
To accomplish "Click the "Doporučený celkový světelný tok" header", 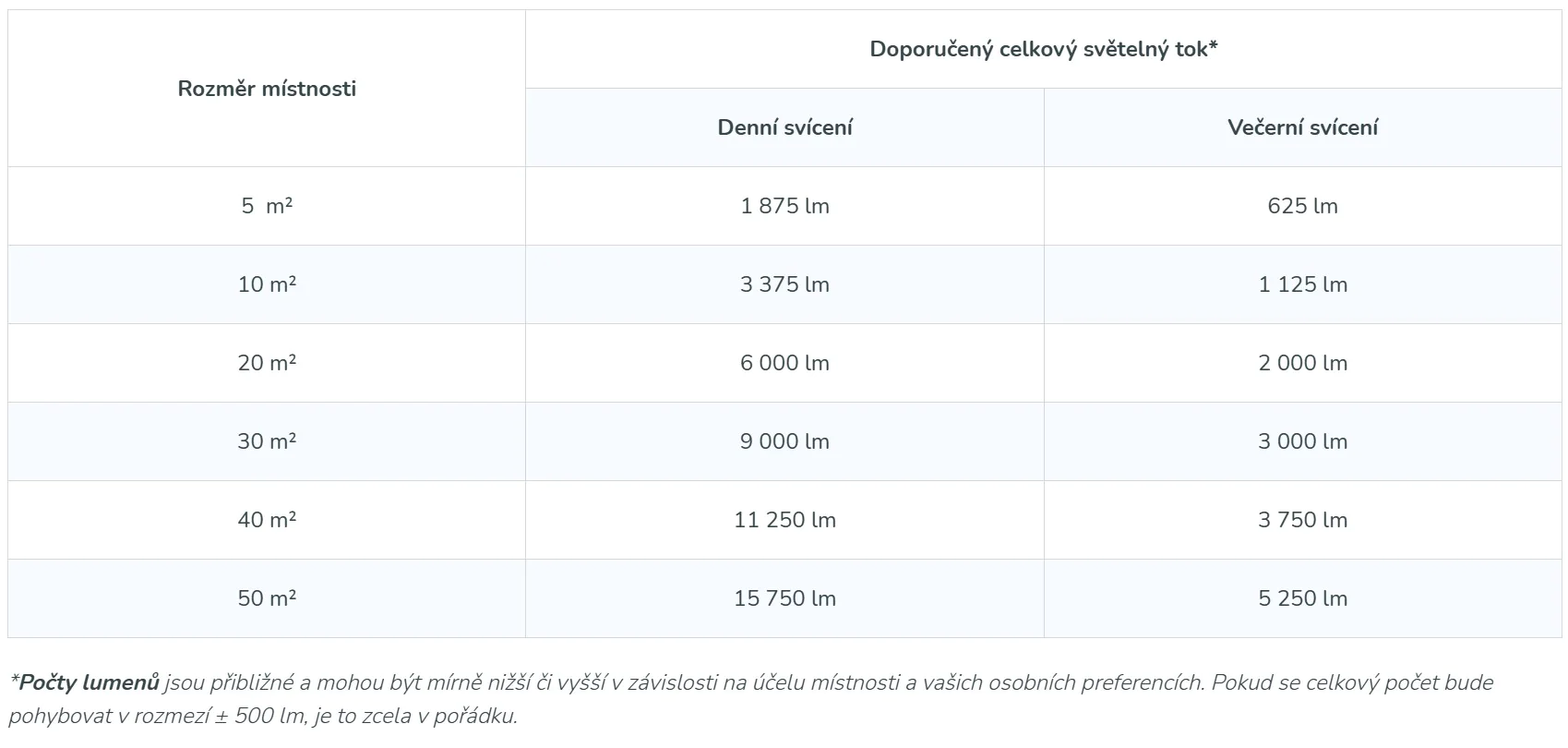I will coord(1043,49).
